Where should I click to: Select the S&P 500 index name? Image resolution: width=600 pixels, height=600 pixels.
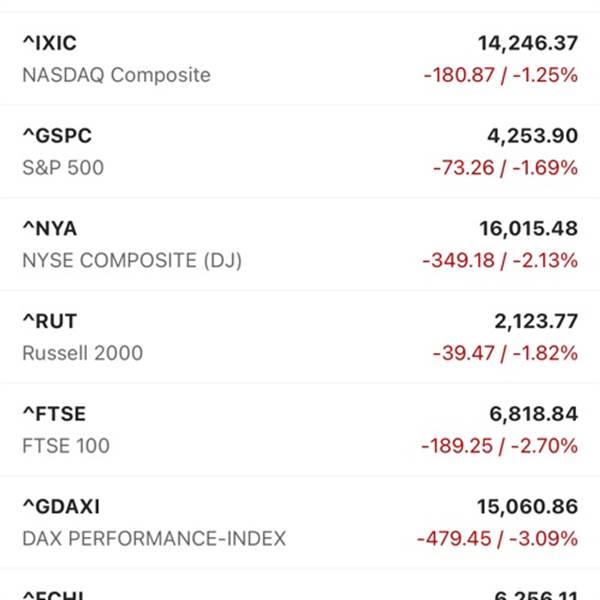[x=63, y=168]
